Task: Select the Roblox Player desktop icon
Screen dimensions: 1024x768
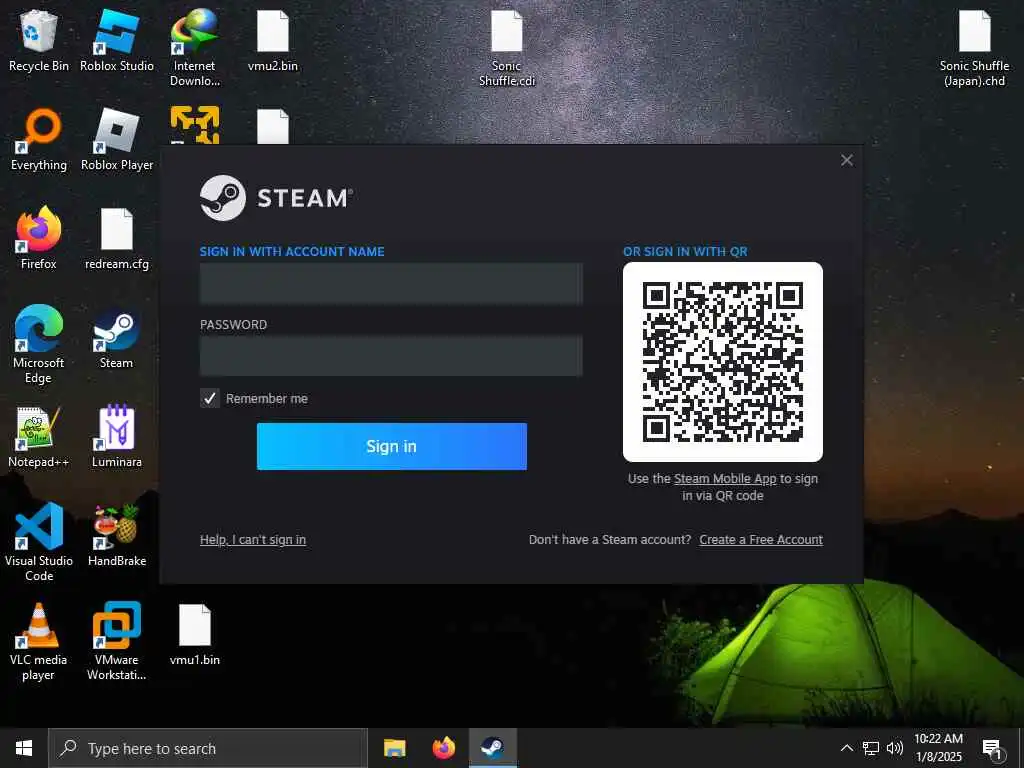Action: [x=117, y=140]
